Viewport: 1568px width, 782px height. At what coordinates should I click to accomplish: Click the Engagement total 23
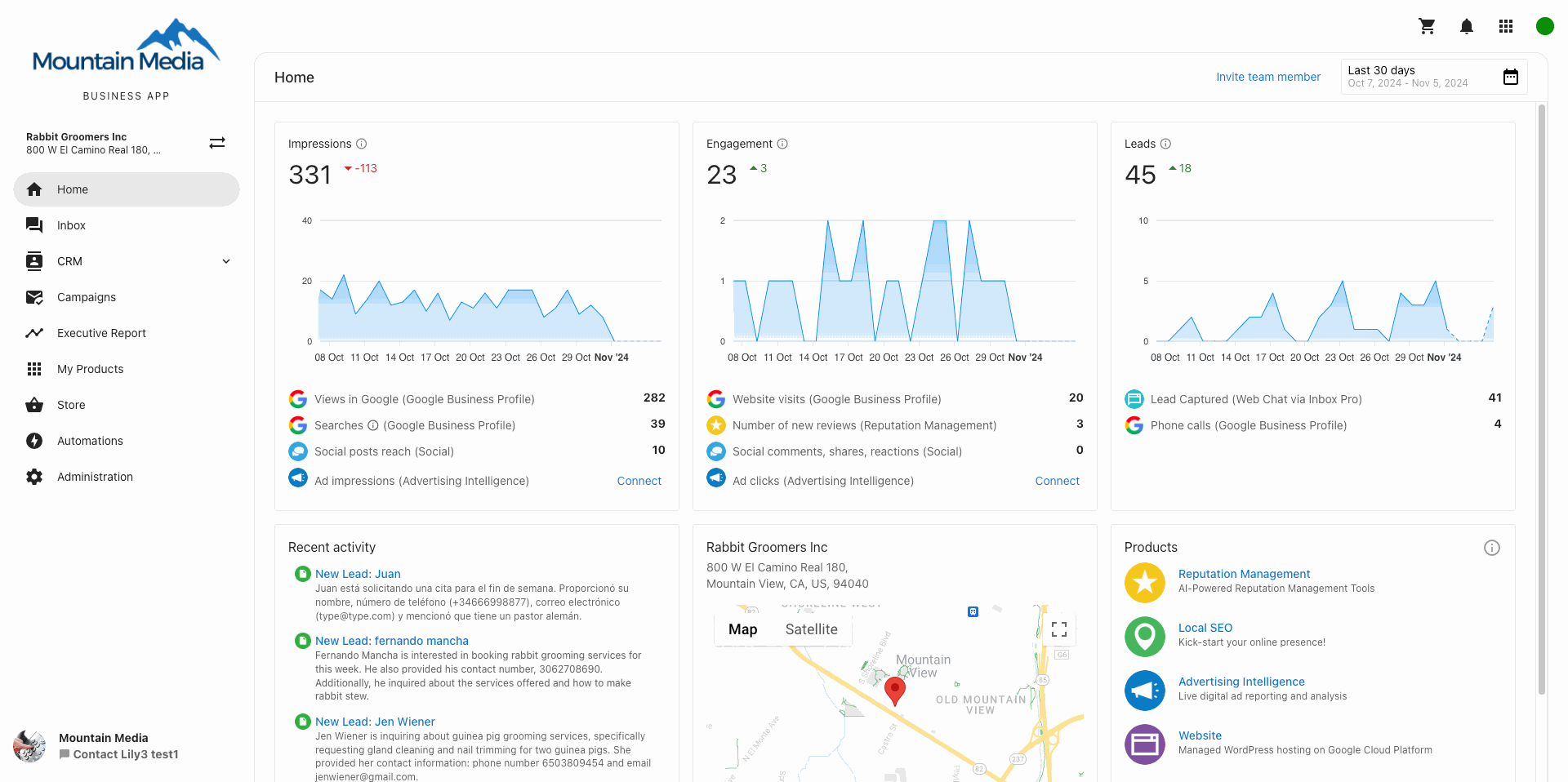coord(721,175)
